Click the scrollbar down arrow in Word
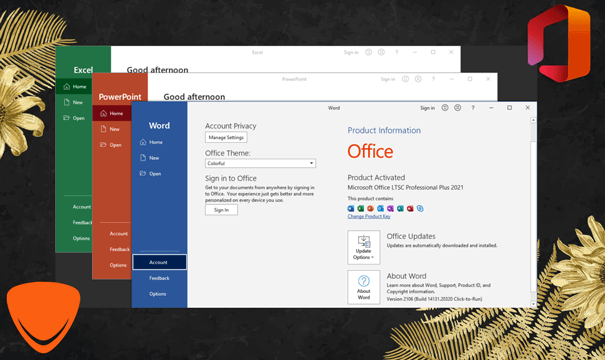 coord(533,304)
